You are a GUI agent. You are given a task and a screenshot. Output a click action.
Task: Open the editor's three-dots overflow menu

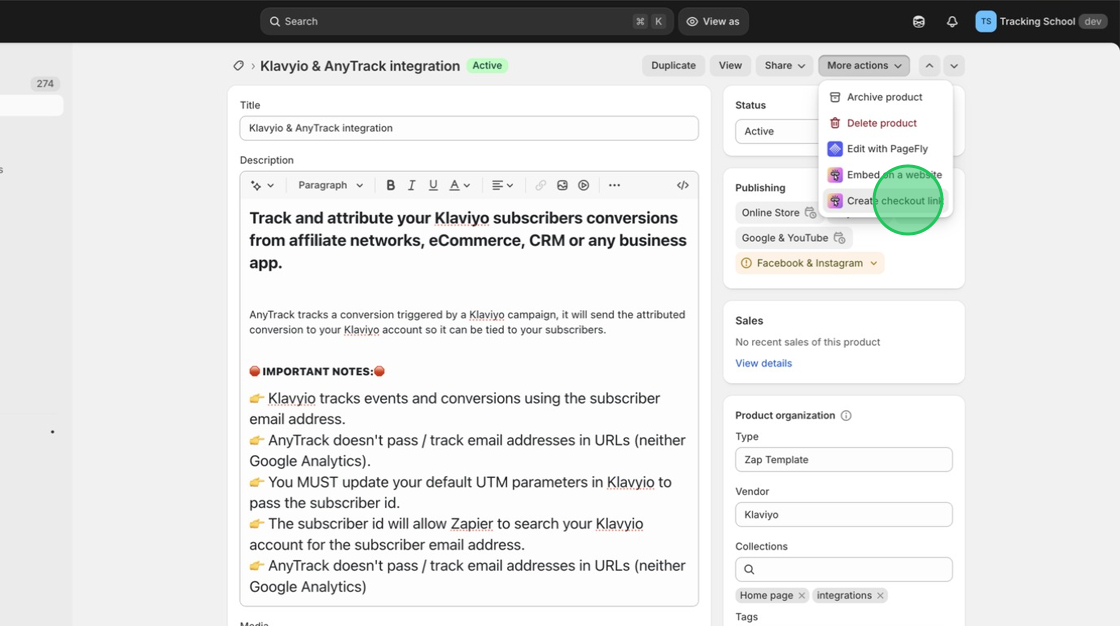click(615, 185)
